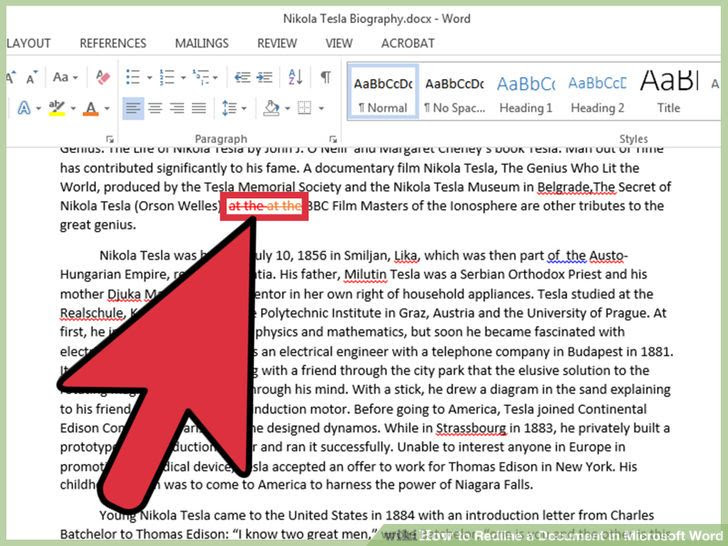The height and width of the screenshot is (546, 728).
Task: Toggle Justify alignment button
Action: (199, 109)
